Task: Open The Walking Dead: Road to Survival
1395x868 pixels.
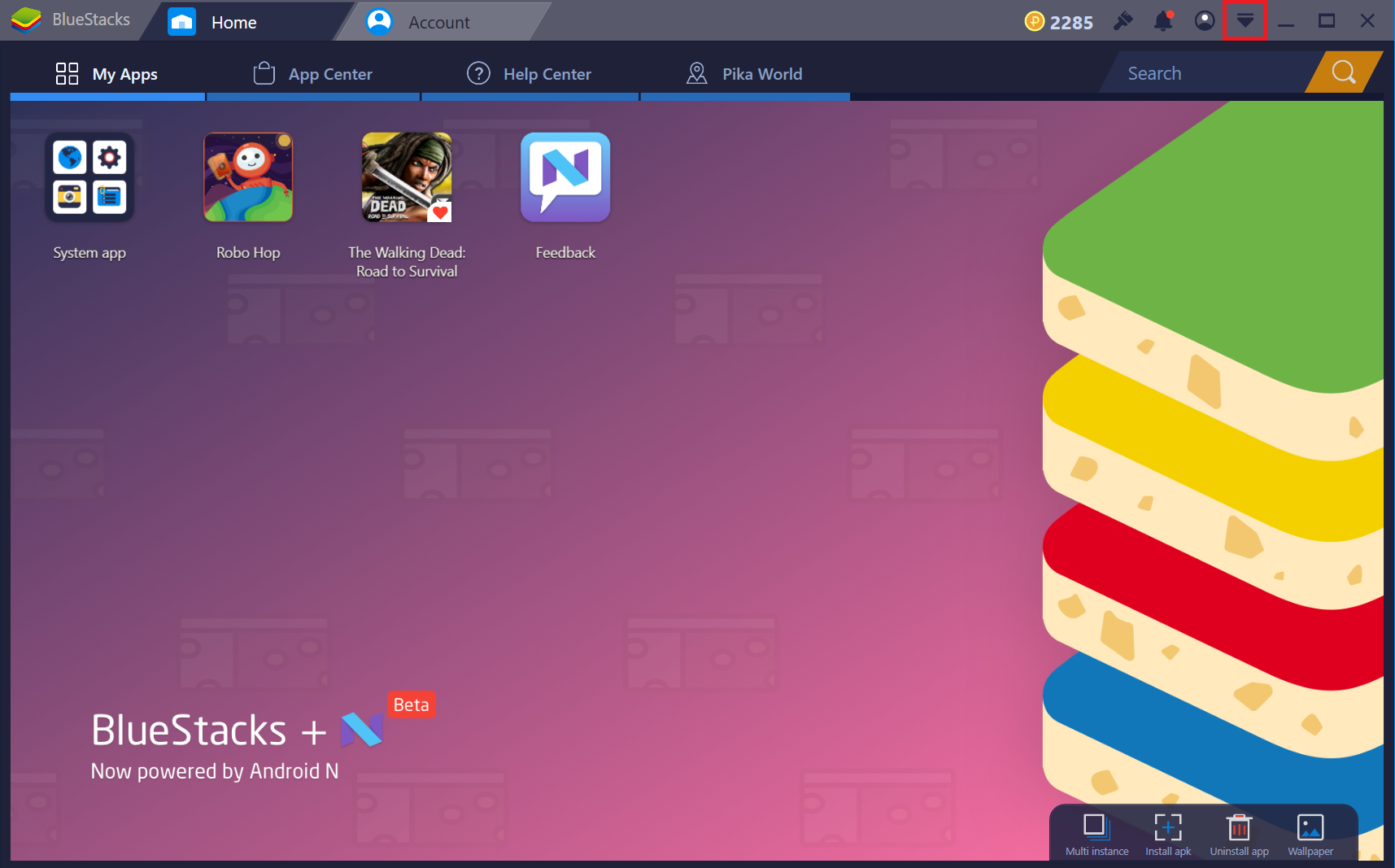Action: pos(407,177)
